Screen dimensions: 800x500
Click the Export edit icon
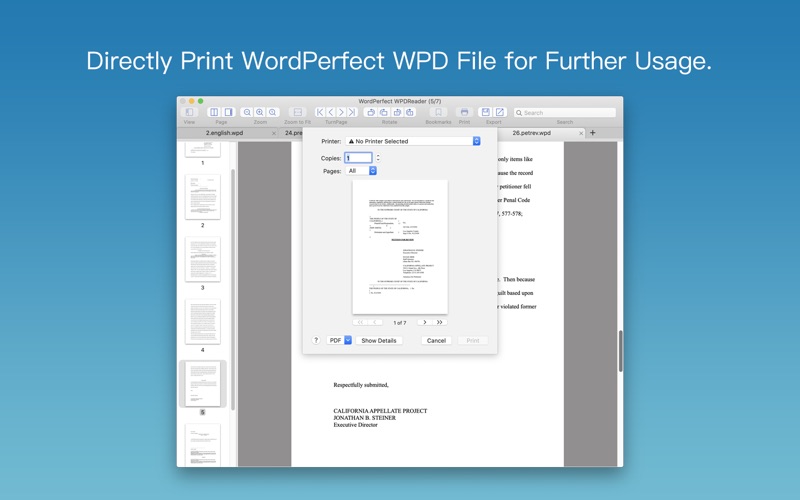tap(499, 112)
